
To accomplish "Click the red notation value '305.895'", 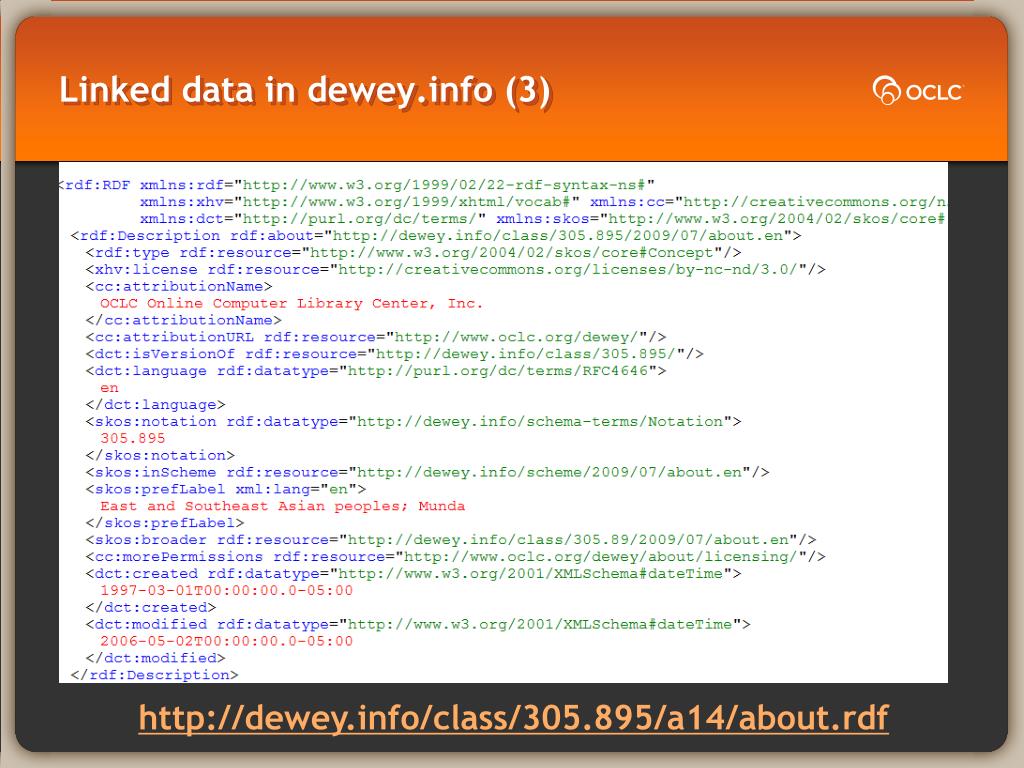I will [133, 439].
